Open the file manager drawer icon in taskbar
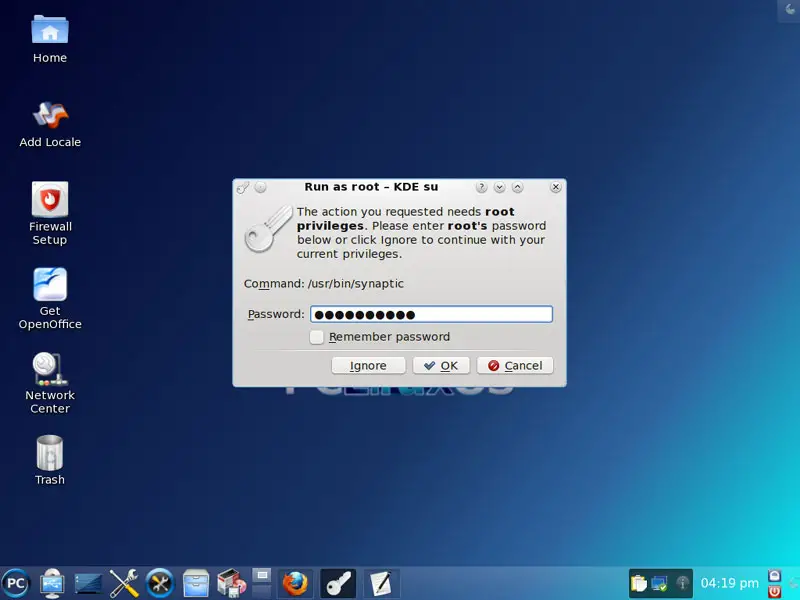Screen dimensions: 800x600 pyautogui.click(x=196, y=582)
